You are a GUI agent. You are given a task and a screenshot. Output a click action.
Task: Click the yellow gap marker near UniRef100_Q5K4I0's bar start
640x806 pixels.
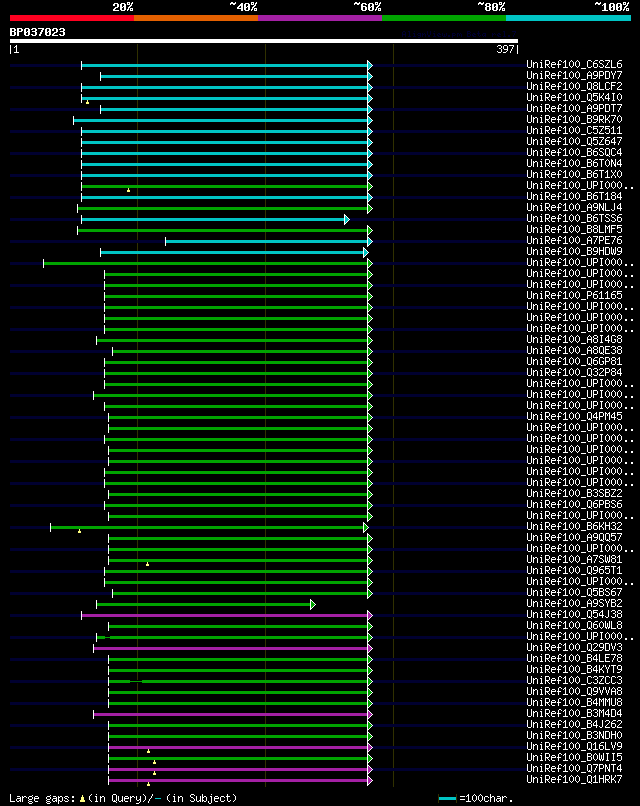[x=87, y=102]
